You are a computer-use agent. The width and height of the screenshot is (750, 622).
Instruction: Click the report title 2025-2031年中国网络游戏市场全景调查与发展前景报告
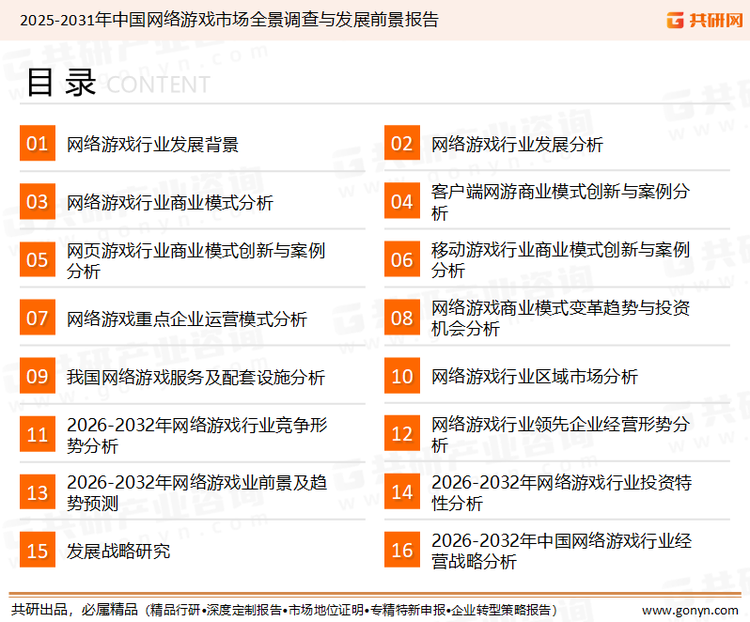[229, 20]
